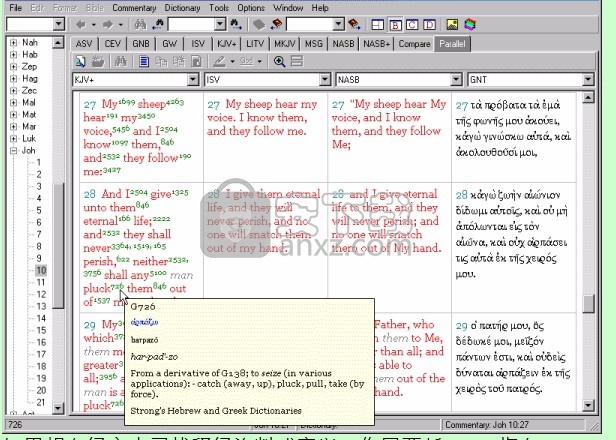Image resolution: width=616 pixels, height=440 pixels.
Task: Open the highlighter color dropdown arrow
Action: [x=232, y=62]
